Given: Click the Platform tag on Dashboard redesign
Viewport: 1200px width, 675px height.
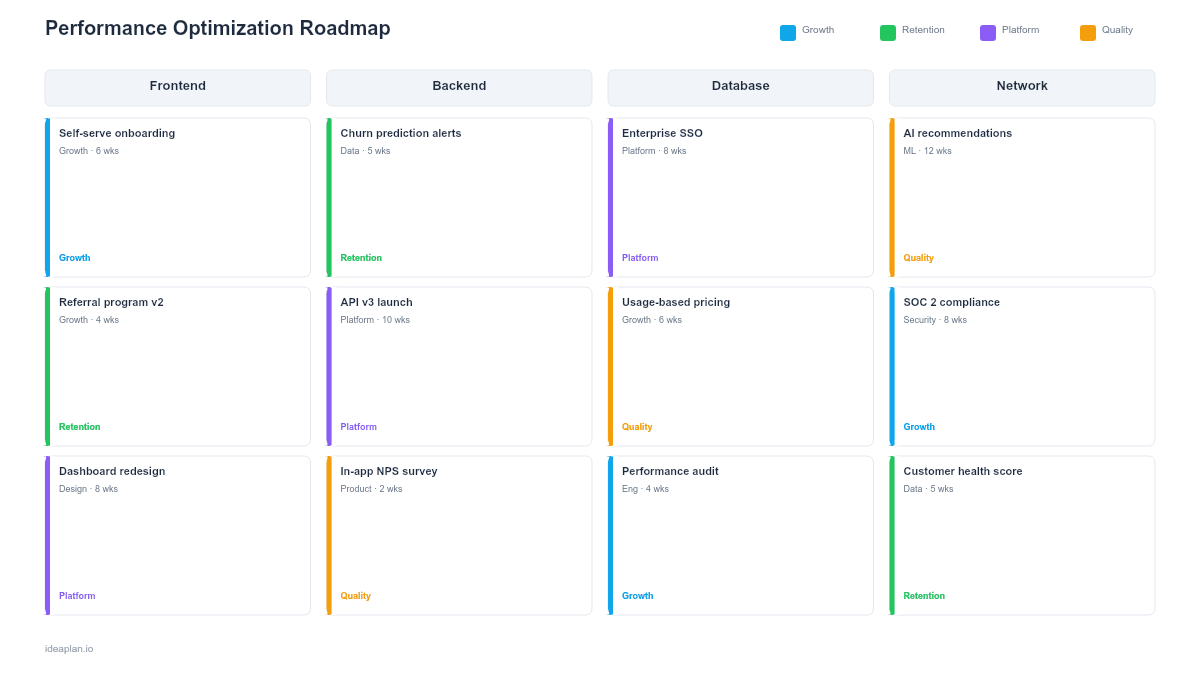Looking at the screenshot, I should click(77, 595).
